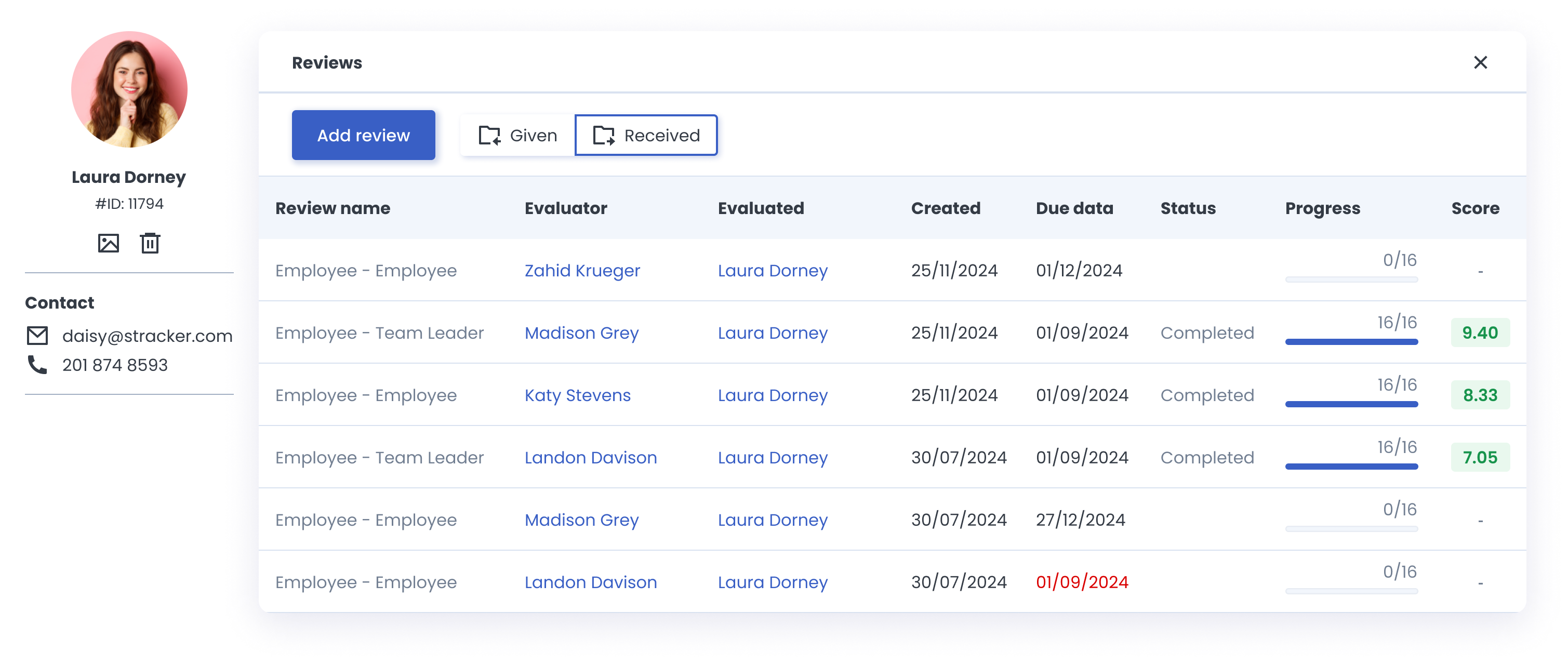Open evaluator Katy Stevens' profile
Screen dimensions: 1568x665
[x=577, y=395]
